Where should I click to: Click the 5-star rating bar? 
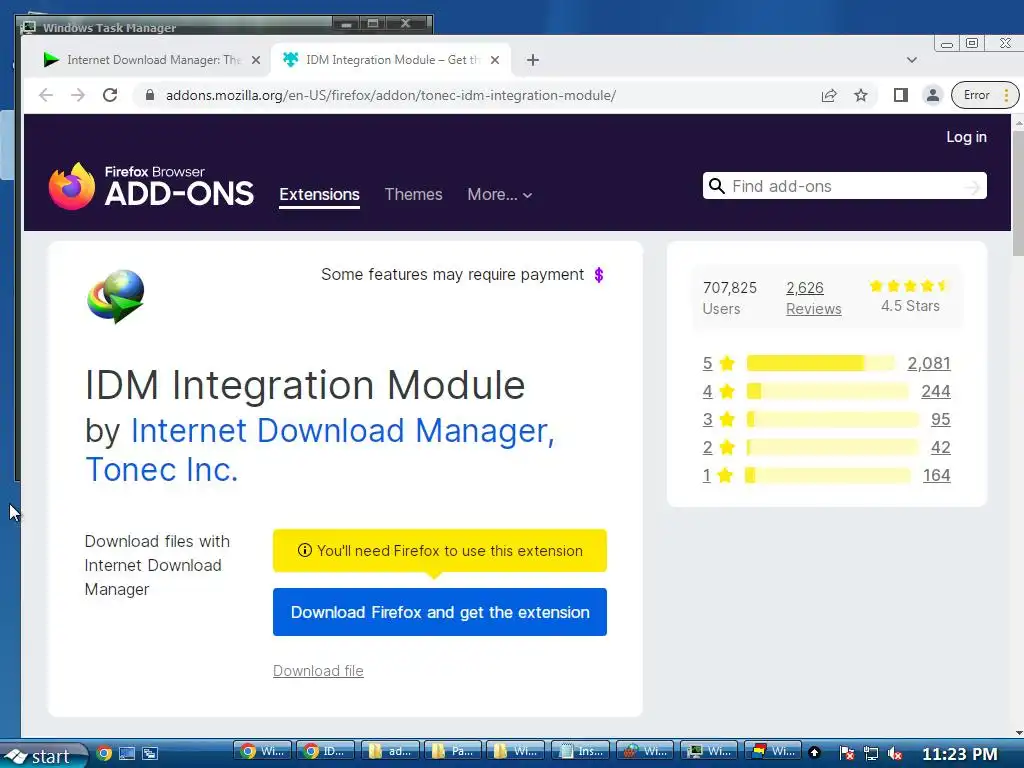pyautogui.click(x=820, y=363)
